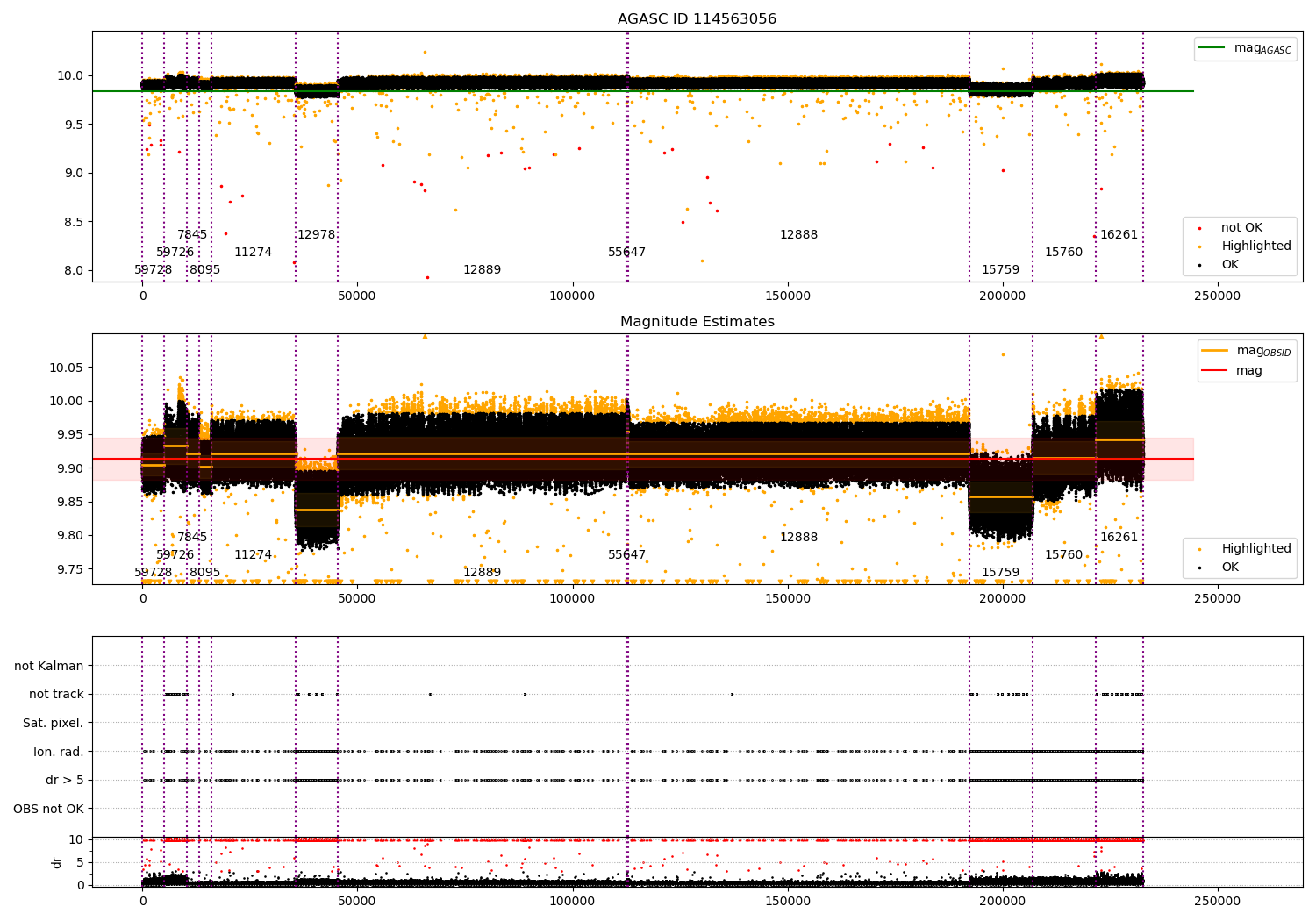Click the 'not Kalman' axis label
Image resolution: width=1316 pixels, height=921 pixels.
pos(49,666)
